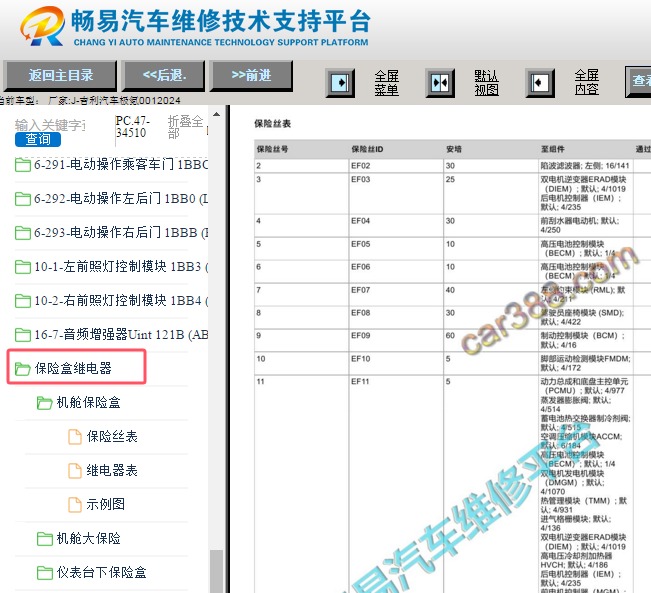Screen dimensions: 651x593
Task: Click folder icon beside 机舱大保险
Action: click(44, 539)
